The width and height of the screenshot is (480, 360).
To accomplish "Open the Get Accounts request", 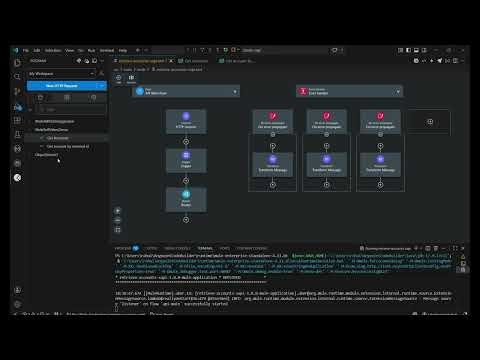I will click(57, 138).
